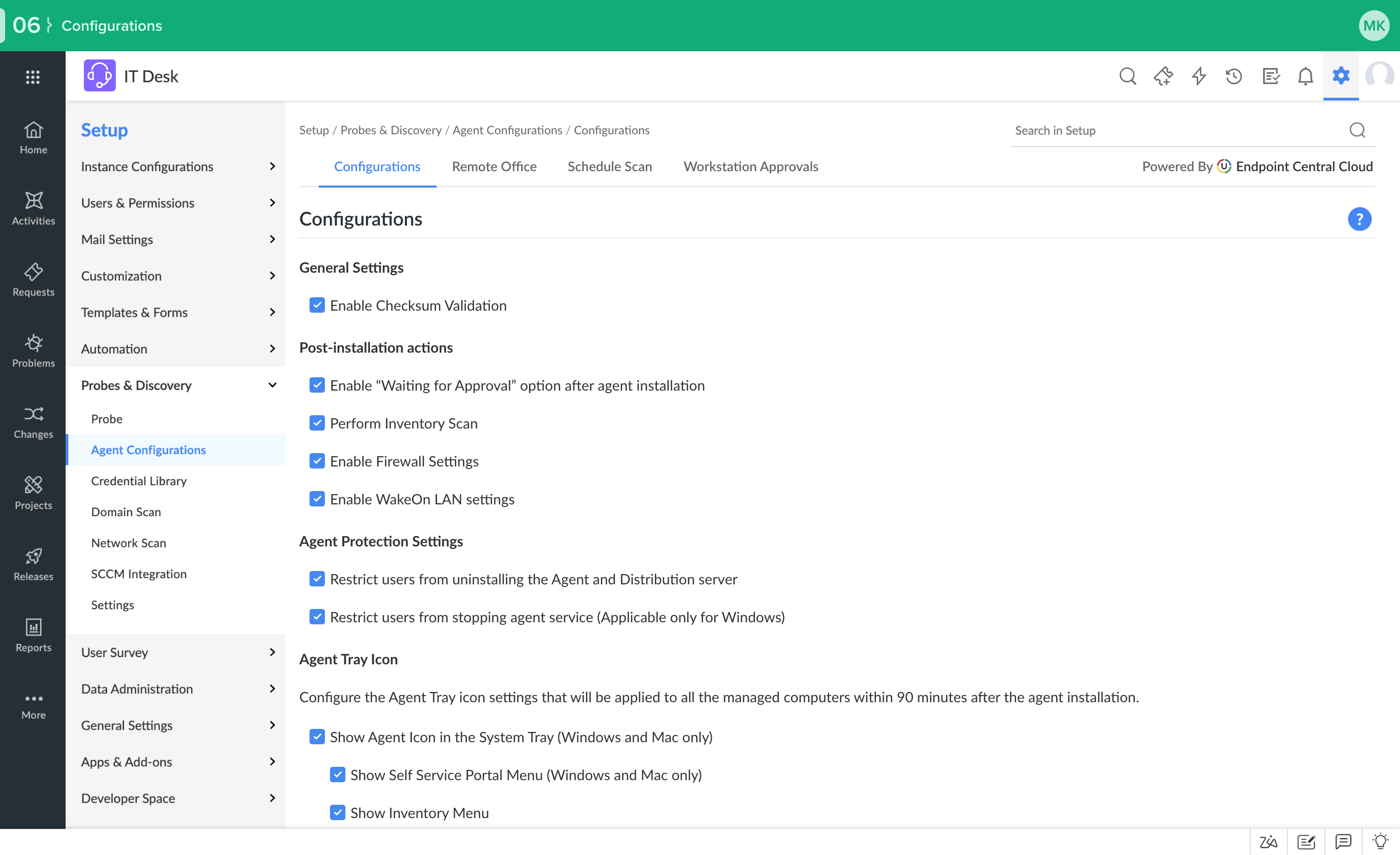
Task: Expand Data Administration section
Action: [176, 689]
